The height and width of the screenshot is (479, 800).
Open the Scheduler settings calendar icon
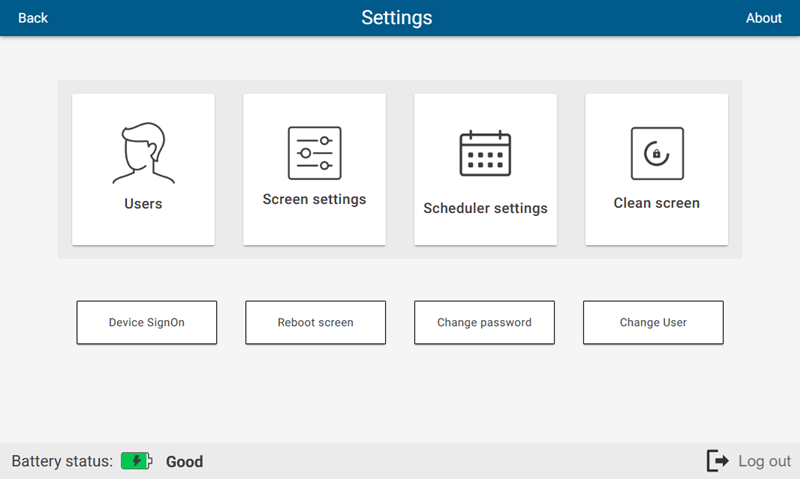pyautogui.click(x=485, y=153)
